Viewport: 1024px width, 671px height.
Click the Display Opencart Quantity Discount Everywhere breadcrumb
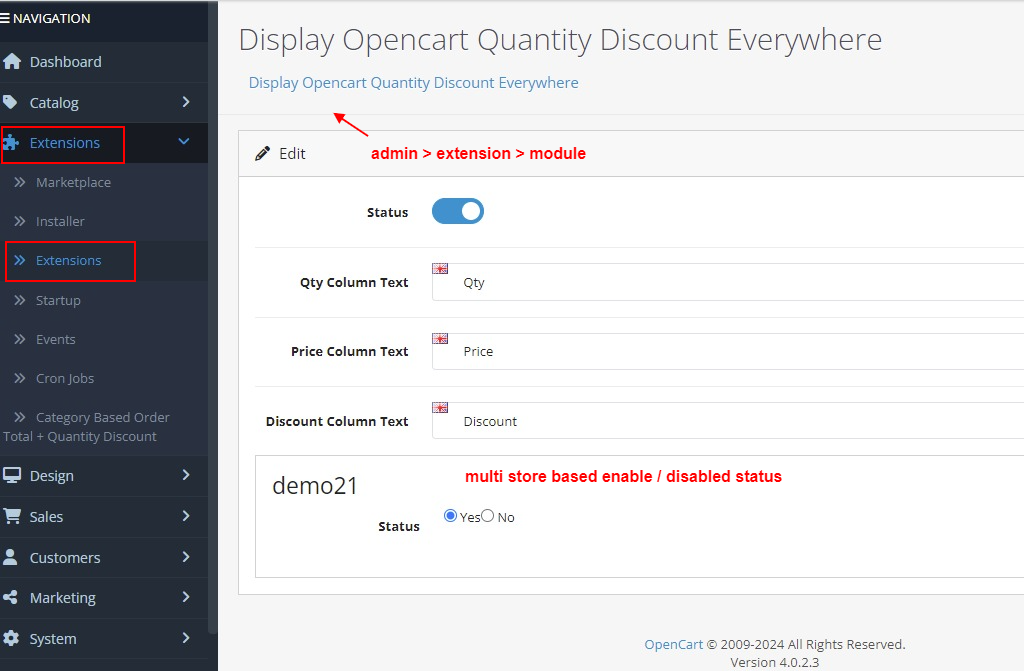pyautogui.click(x=413, y=83)
